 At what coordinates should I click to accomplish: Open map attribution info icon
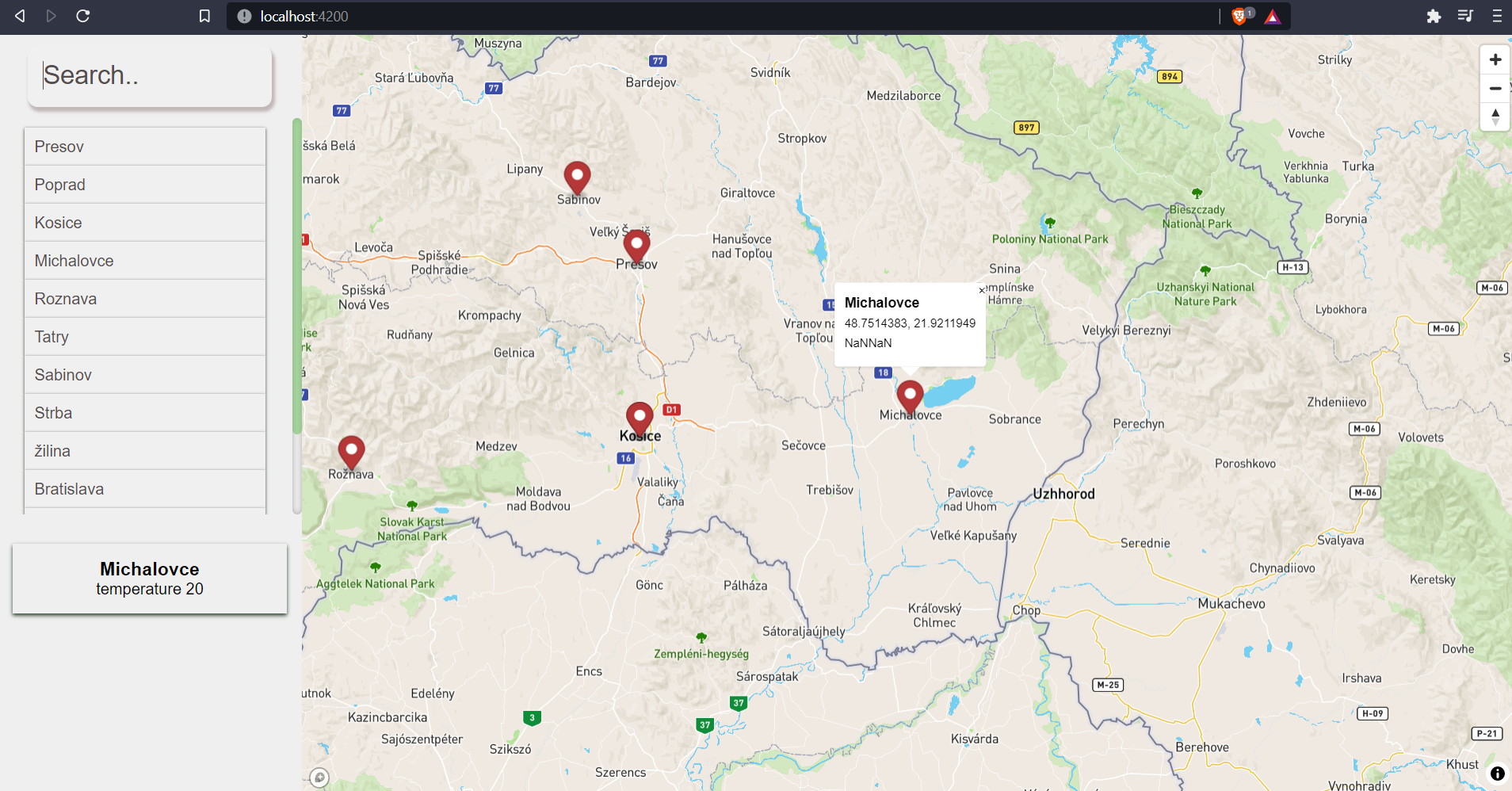coord(1497,774)
